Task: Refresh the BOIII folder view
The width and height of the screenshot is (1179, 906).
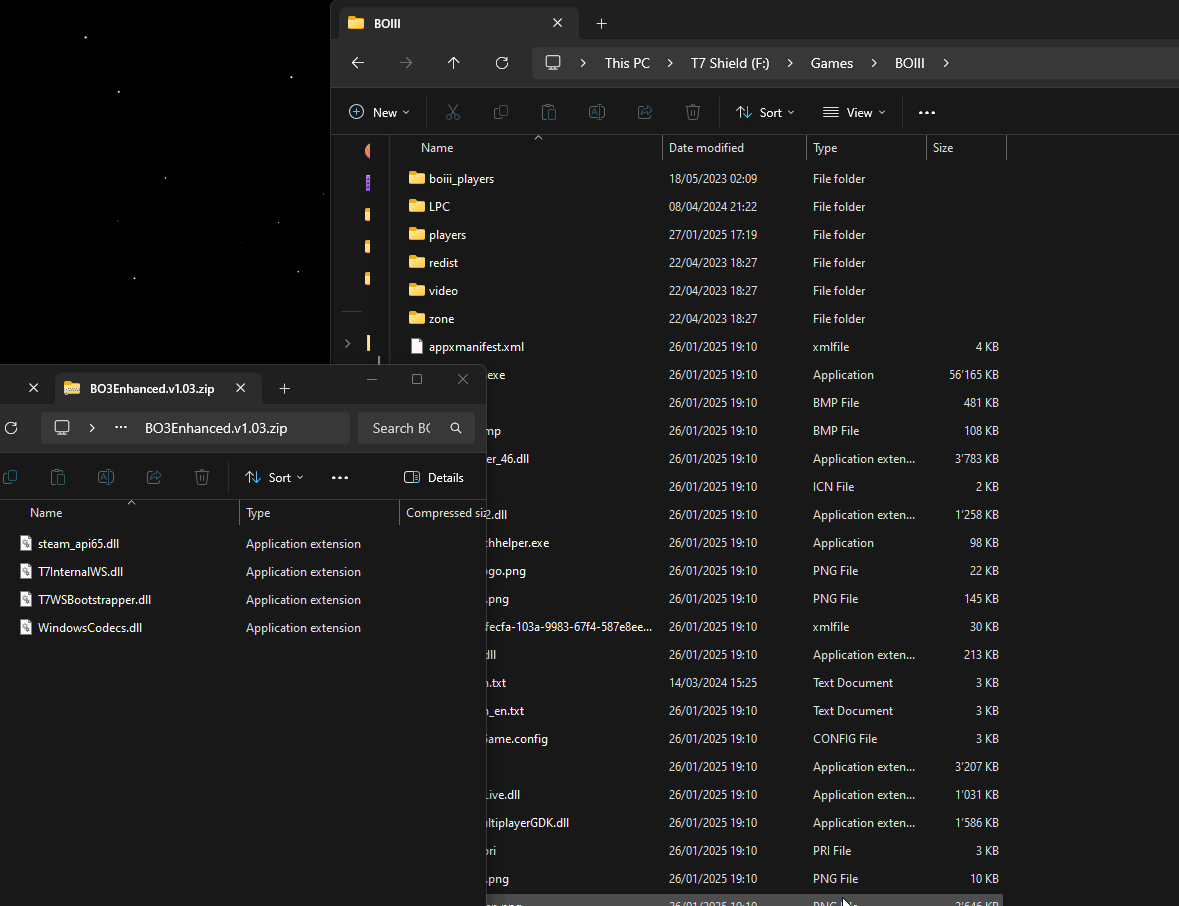Action: coord(502,63)
